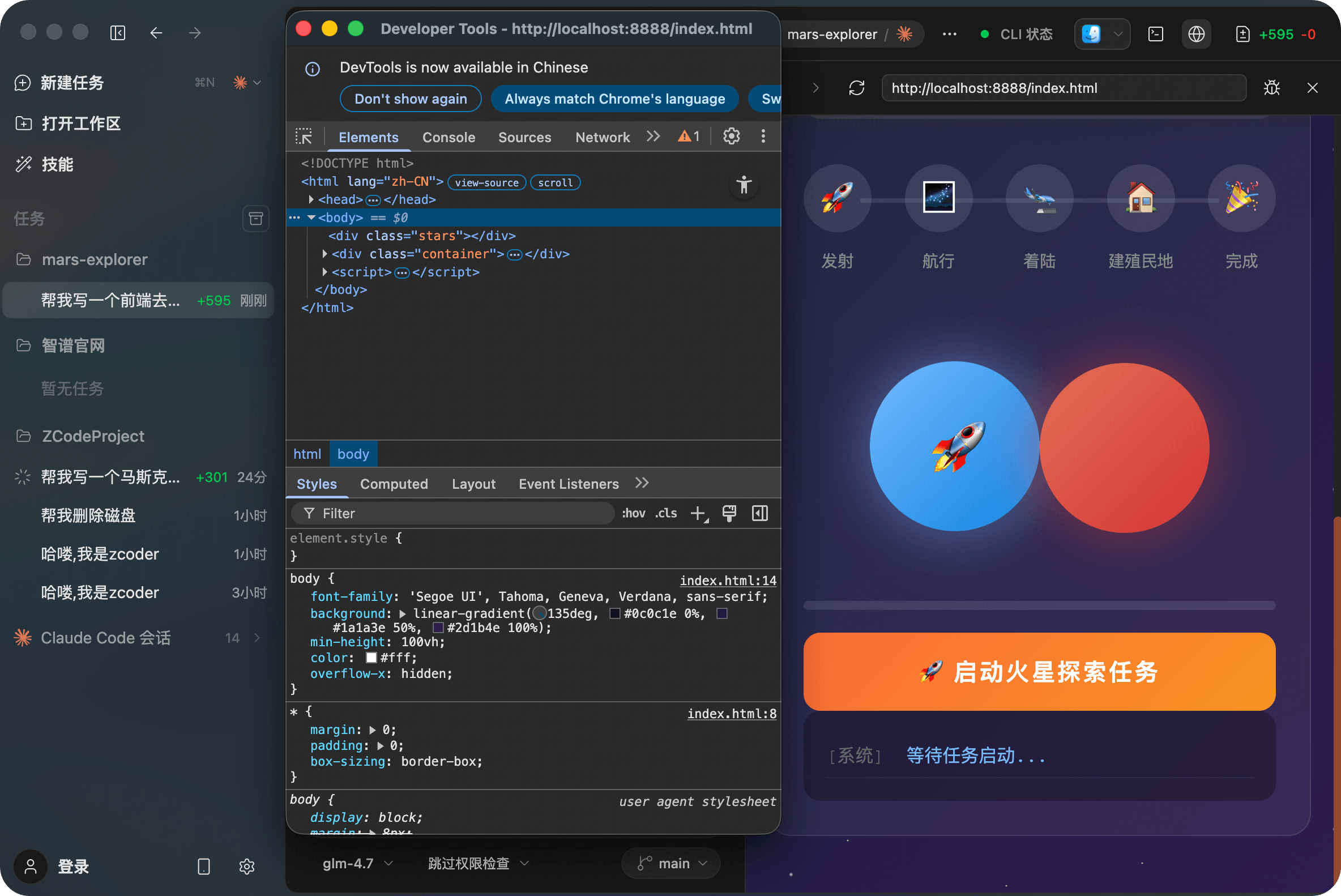Click the new style rule plus icon
The height and width of the screenshot is (896, 1341).
698,513
